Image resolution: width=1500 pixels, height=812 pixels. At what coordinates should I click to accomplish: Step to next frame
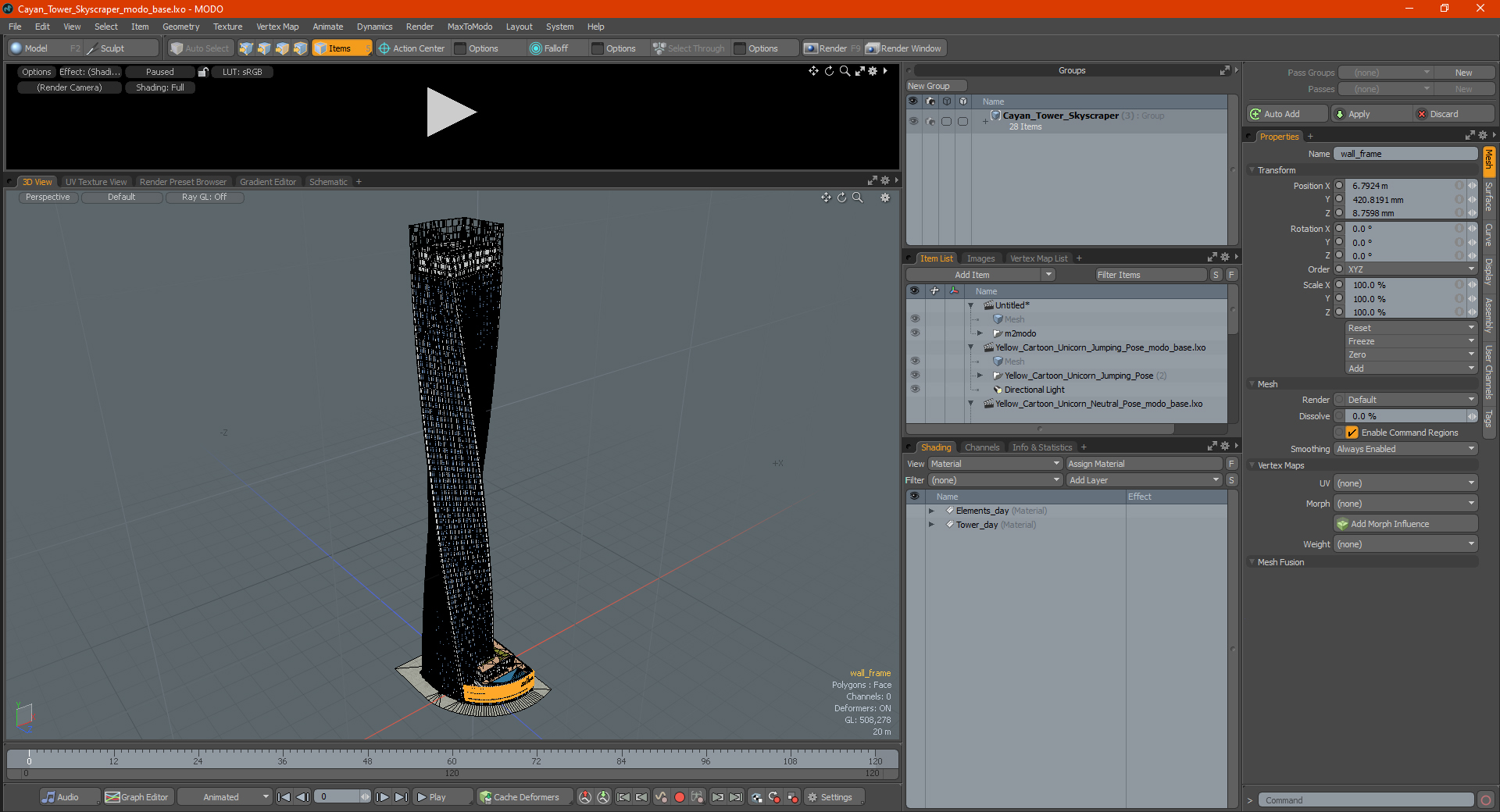click(383, 797)
